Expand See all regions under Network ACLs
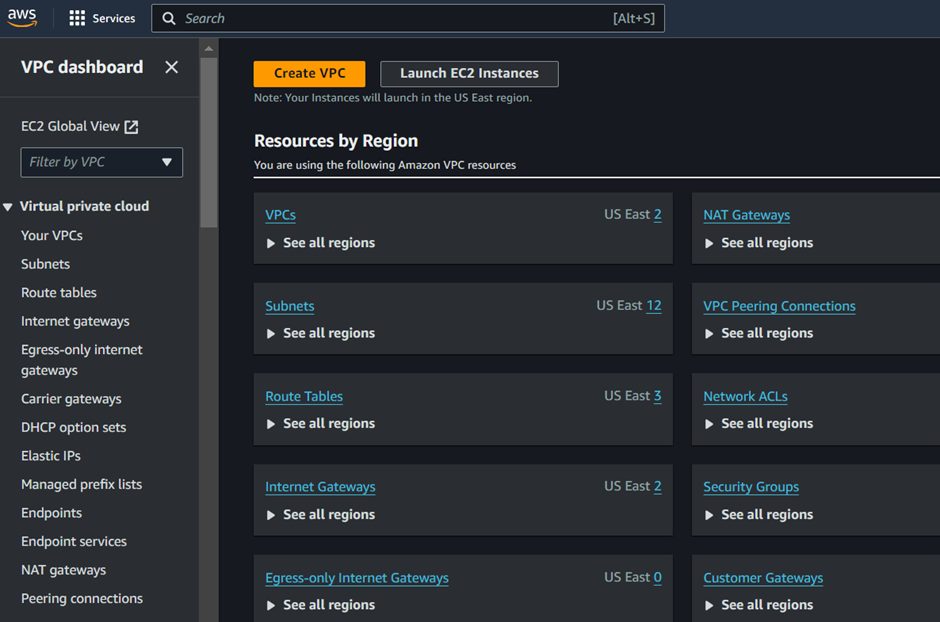 click(x=760, y=424)
